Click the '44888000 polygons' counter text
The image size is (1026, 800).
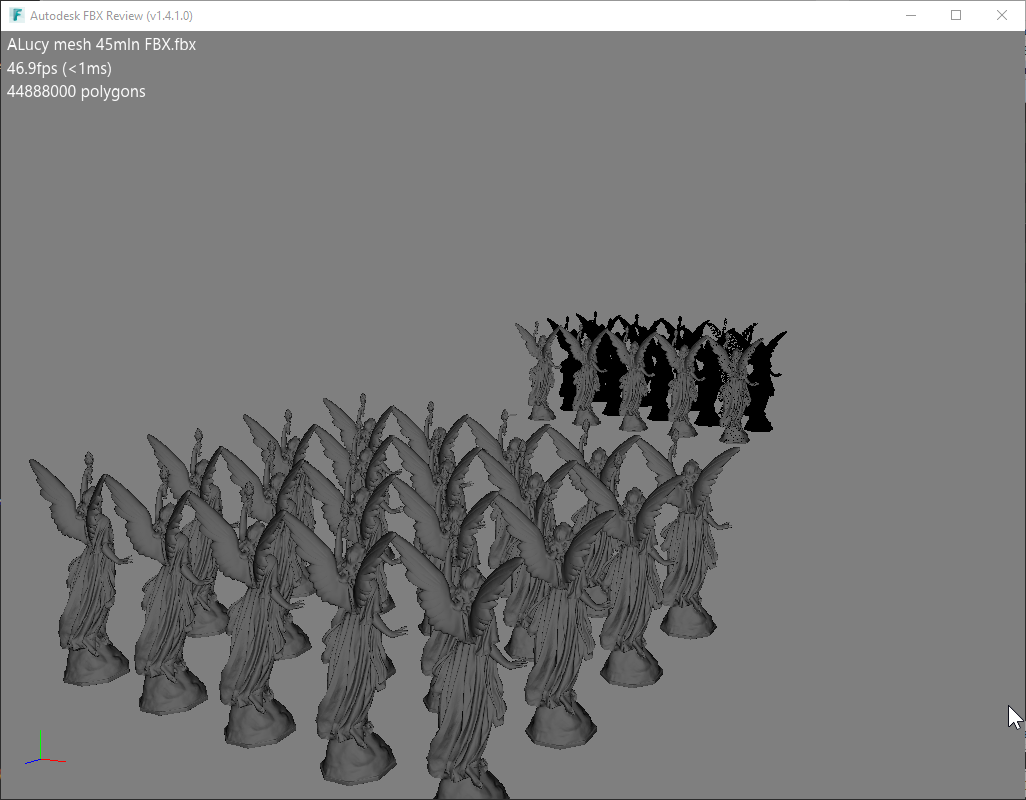tap(76, 92)
